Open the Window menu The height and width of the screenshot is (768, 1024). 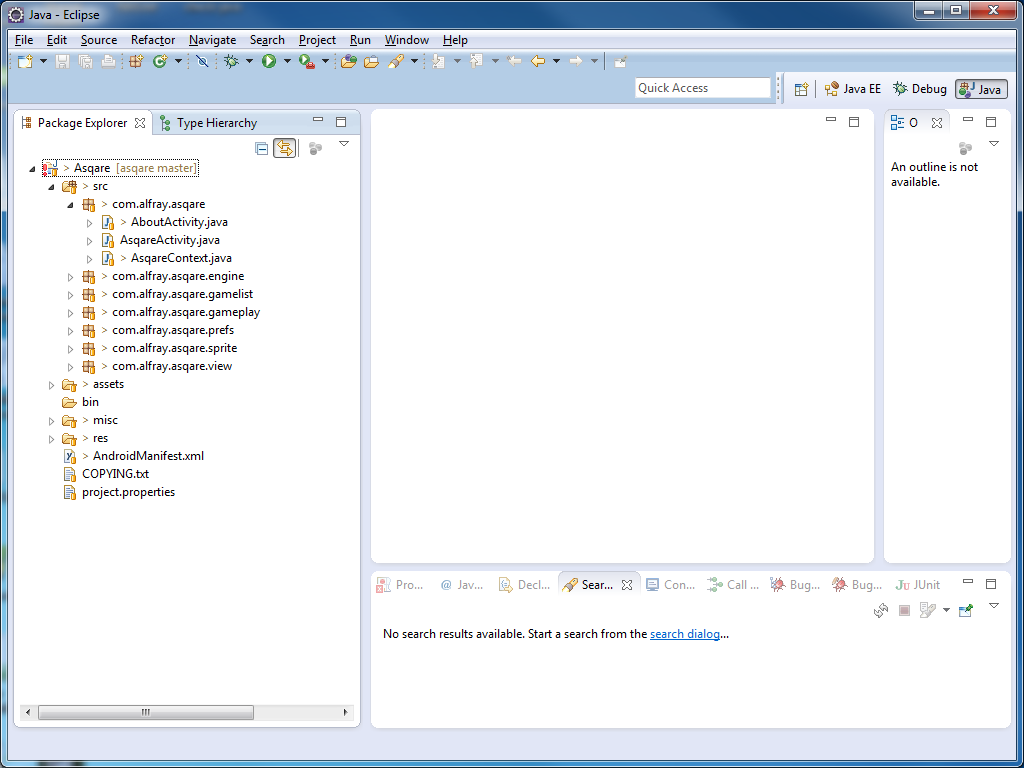(x=406, y=40)
